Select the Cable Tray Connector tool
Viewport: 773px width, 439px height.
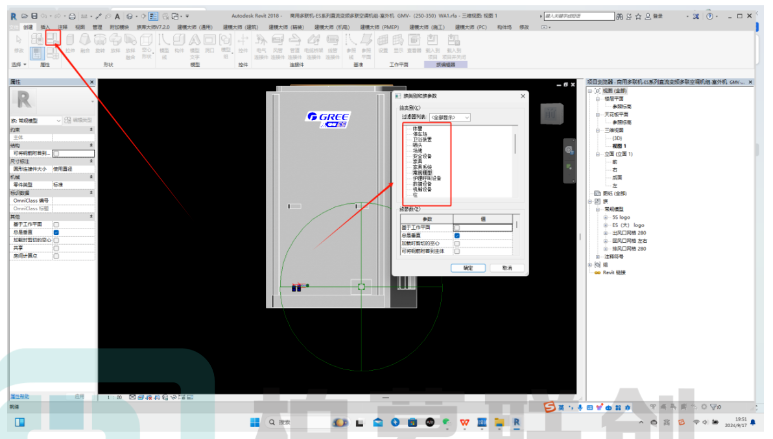(x=314, y=45)
